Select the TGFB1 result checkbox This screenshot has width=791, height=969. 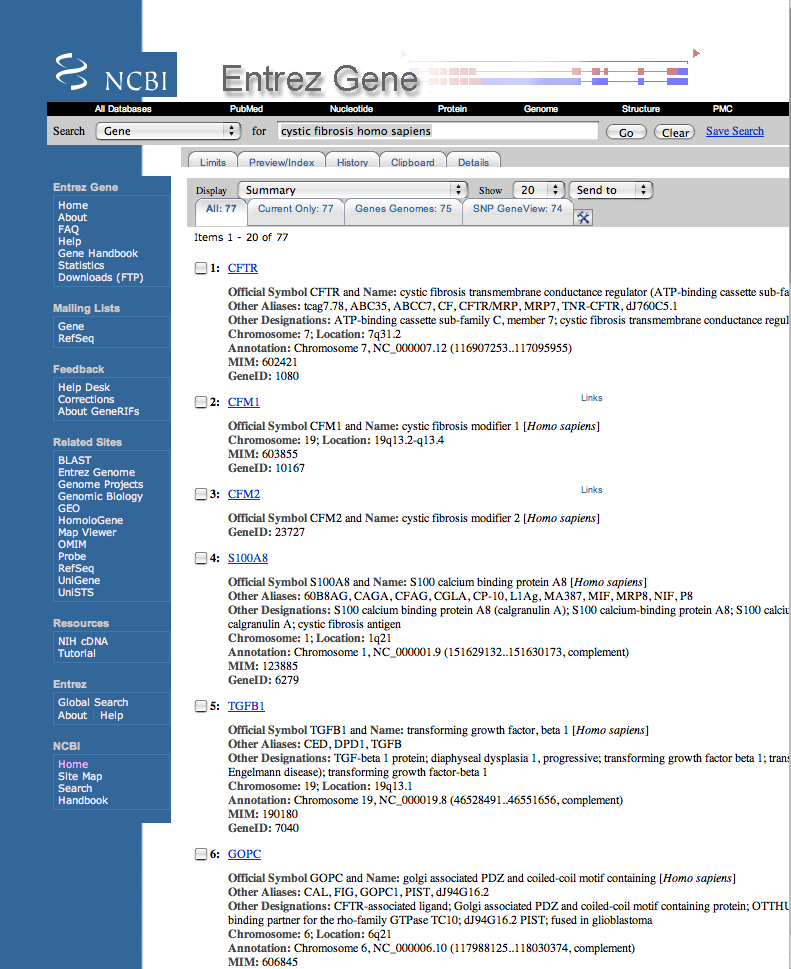click(201, 706)
